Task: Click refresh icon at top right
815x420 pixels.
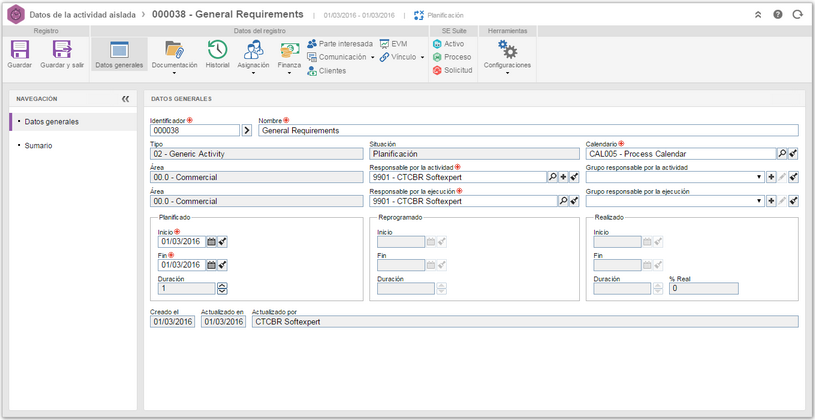Action: click(797, 15)
